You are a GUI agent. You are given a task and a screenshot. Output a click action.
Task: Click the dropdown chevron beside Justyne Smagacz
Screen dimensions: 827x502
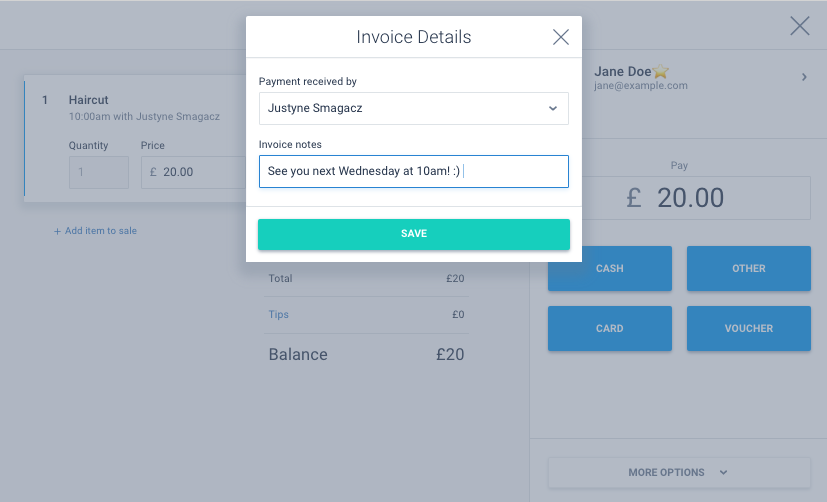click(x=552, y=108)
